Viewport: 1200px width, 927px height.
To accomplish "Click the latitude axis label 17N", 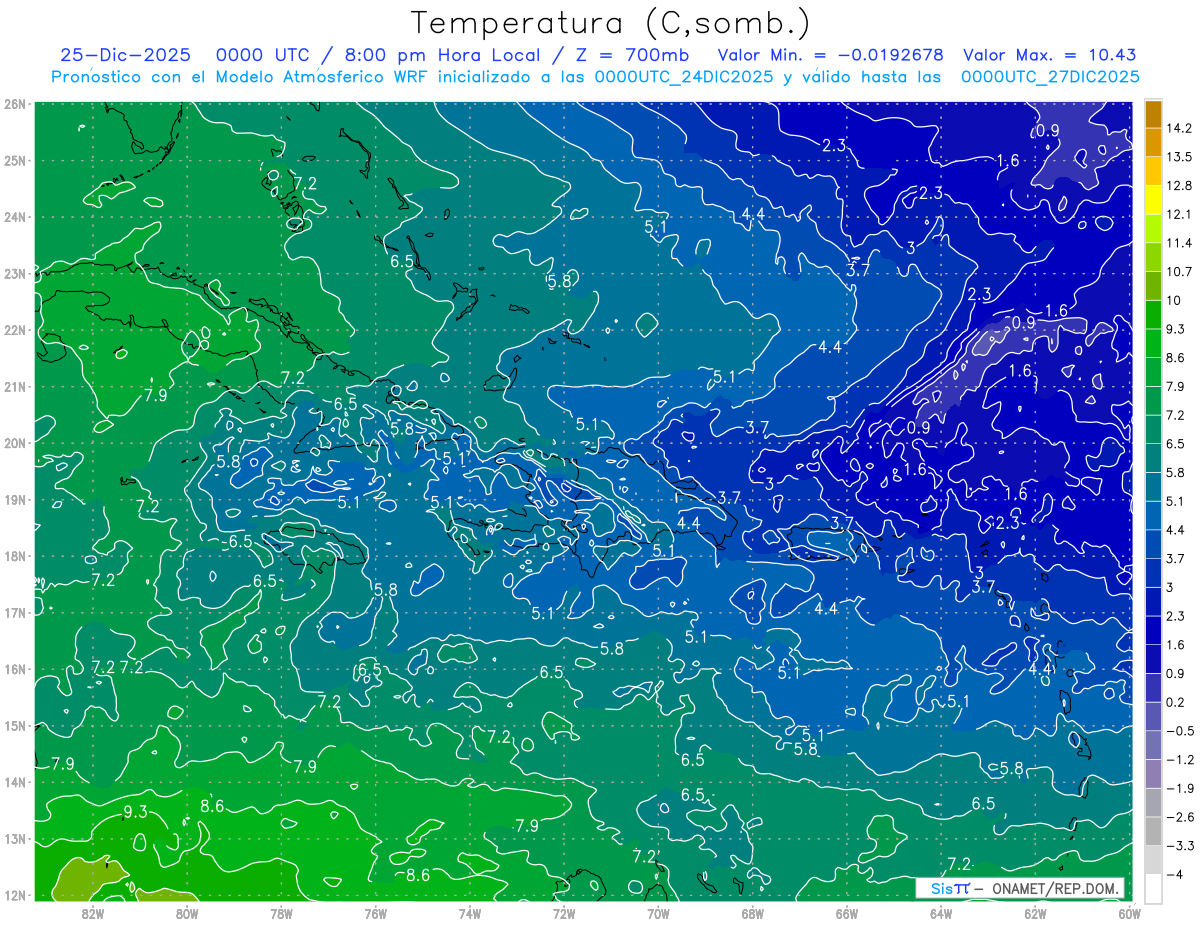I will pos(14,612).
